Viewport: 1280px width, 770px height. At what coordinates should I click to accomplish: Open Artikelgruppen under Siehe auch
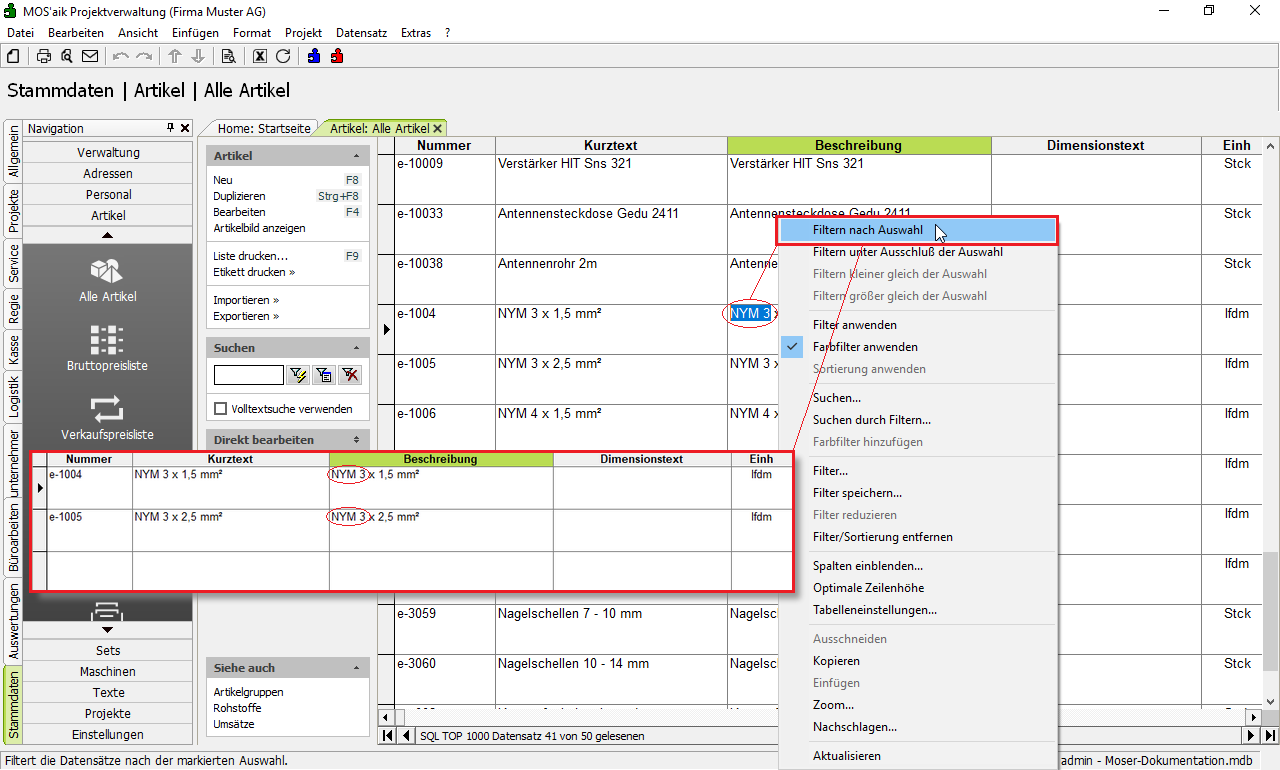point(248,692)
